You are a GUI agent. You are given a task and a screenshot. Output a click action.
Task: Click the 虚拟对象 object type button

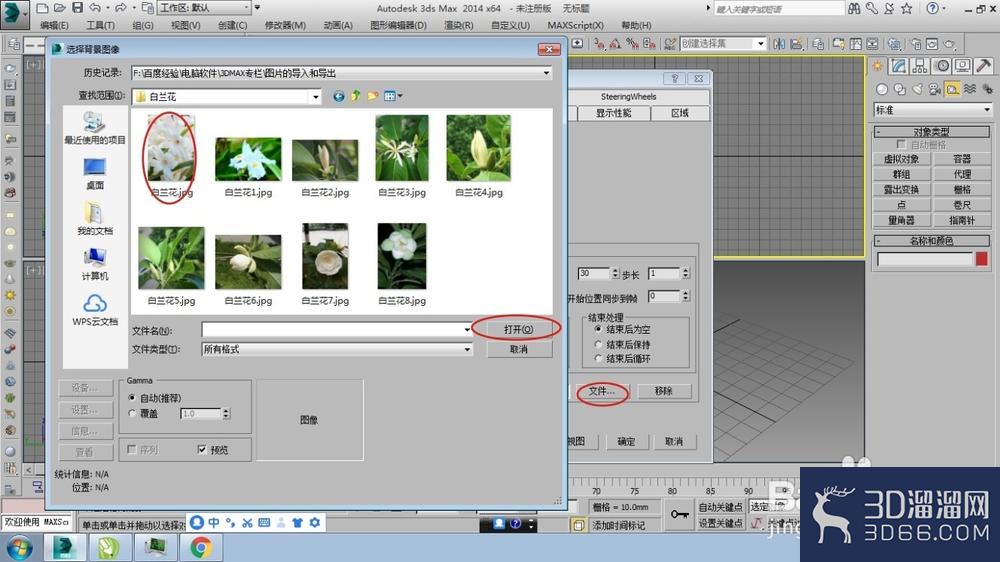pyautogui.click(x=901, y=159)
